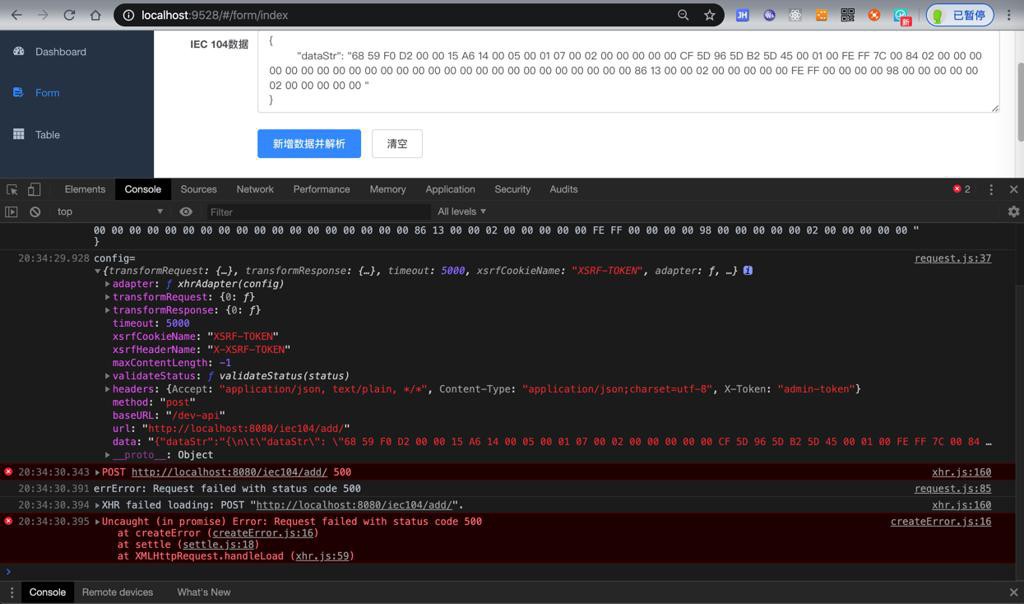Open Remote devices drawer tab

(118, 592)
